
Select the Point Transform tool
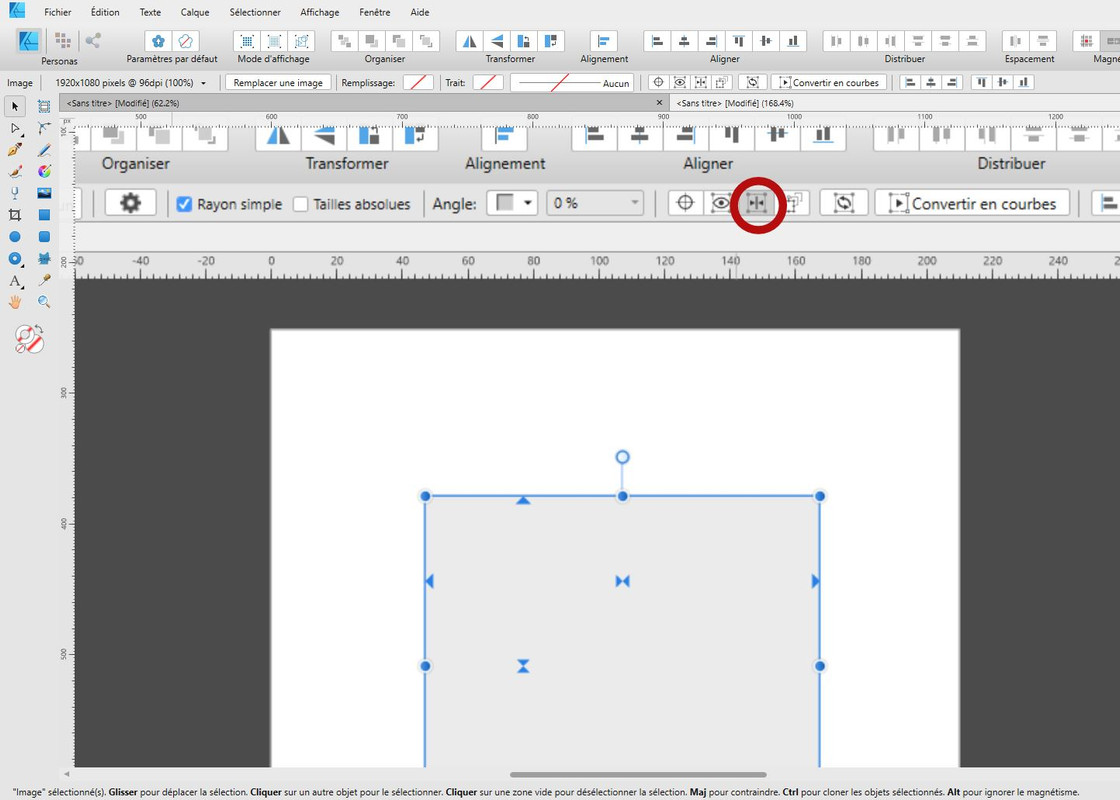point(44,128)
